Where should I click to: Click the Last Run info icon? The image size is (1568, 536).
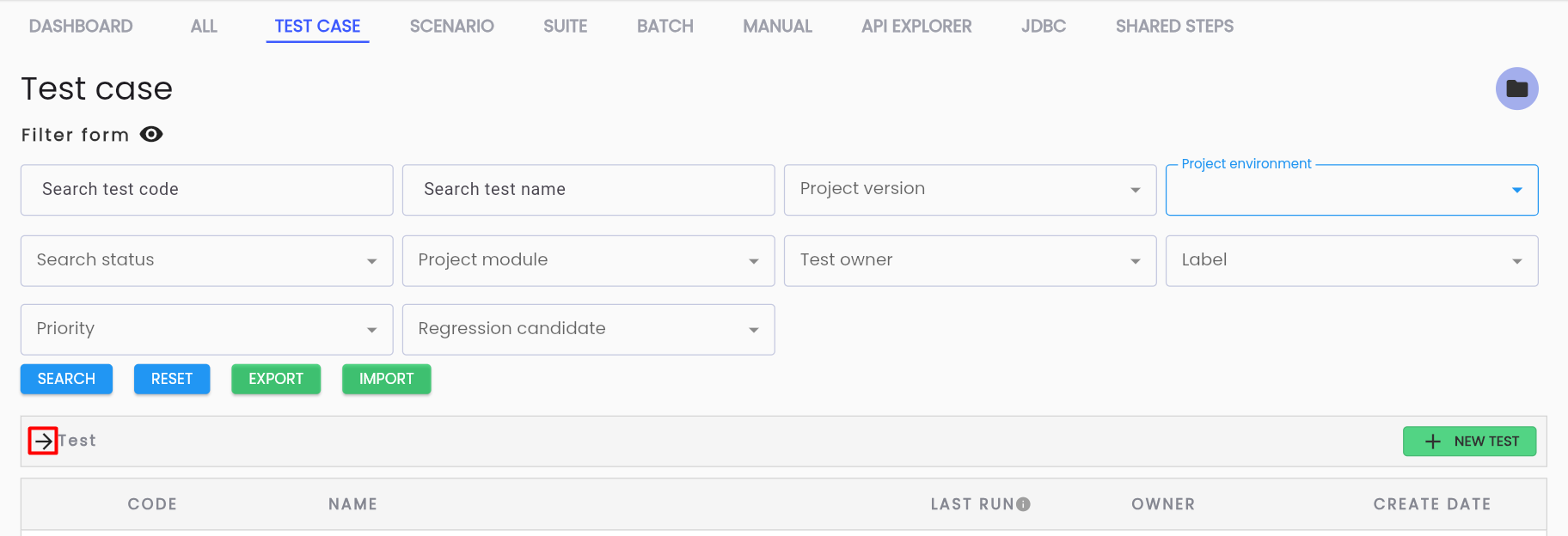[x=1023, y=504]
